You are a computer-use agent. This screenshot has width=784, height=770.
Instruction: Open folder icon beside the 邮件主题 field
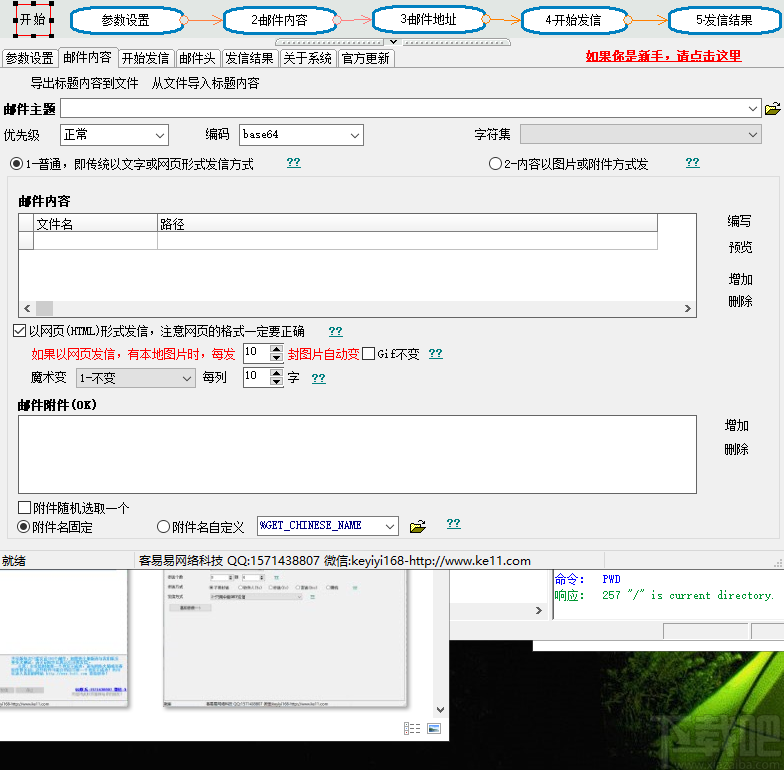pyautogui.click(x=772, y=108)
